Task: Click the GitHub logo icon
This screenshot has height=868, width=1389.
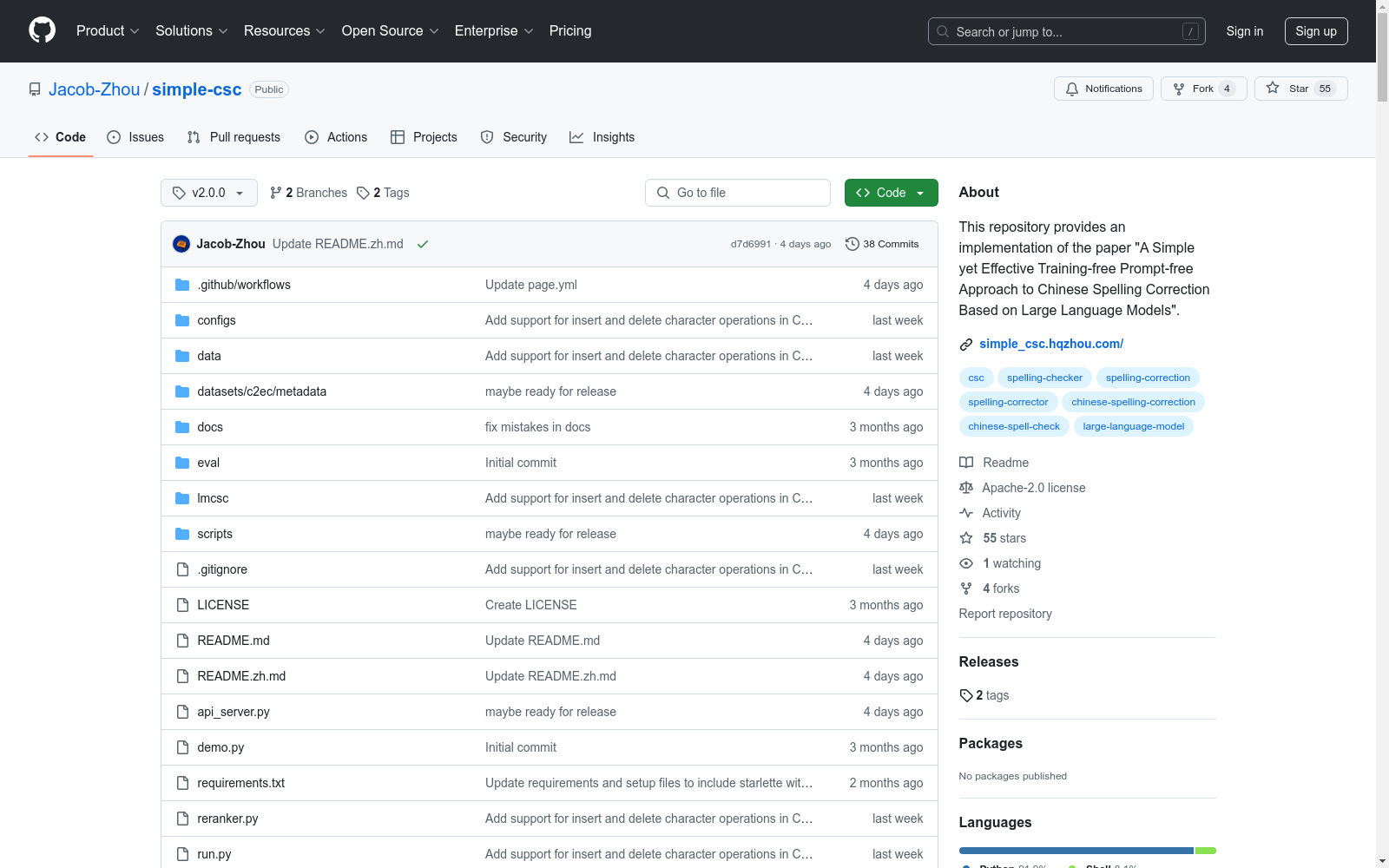Action: 42,30
